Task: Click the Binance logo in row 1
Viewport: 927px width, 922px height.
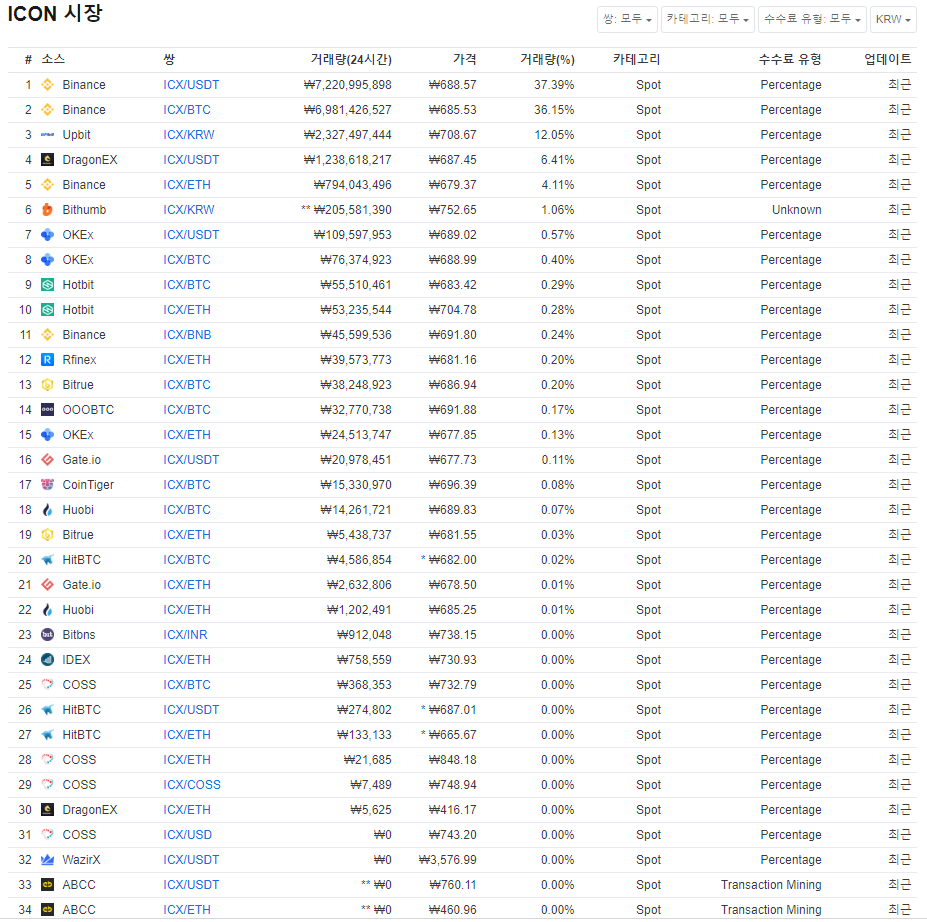Action: [x=47, y=85]
